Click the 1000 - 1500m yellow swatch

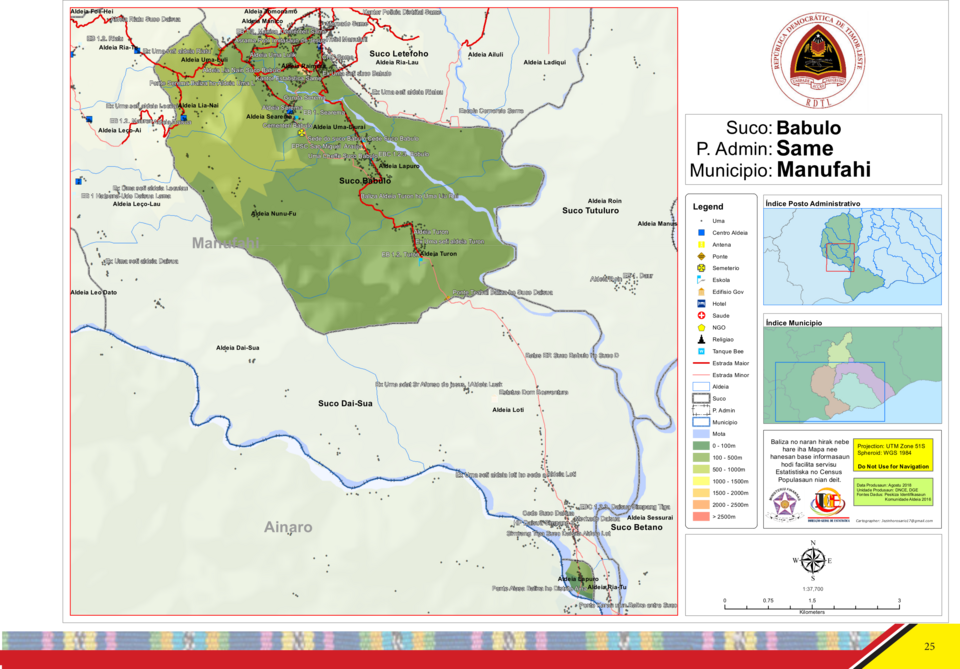click(x=701, y=481)
